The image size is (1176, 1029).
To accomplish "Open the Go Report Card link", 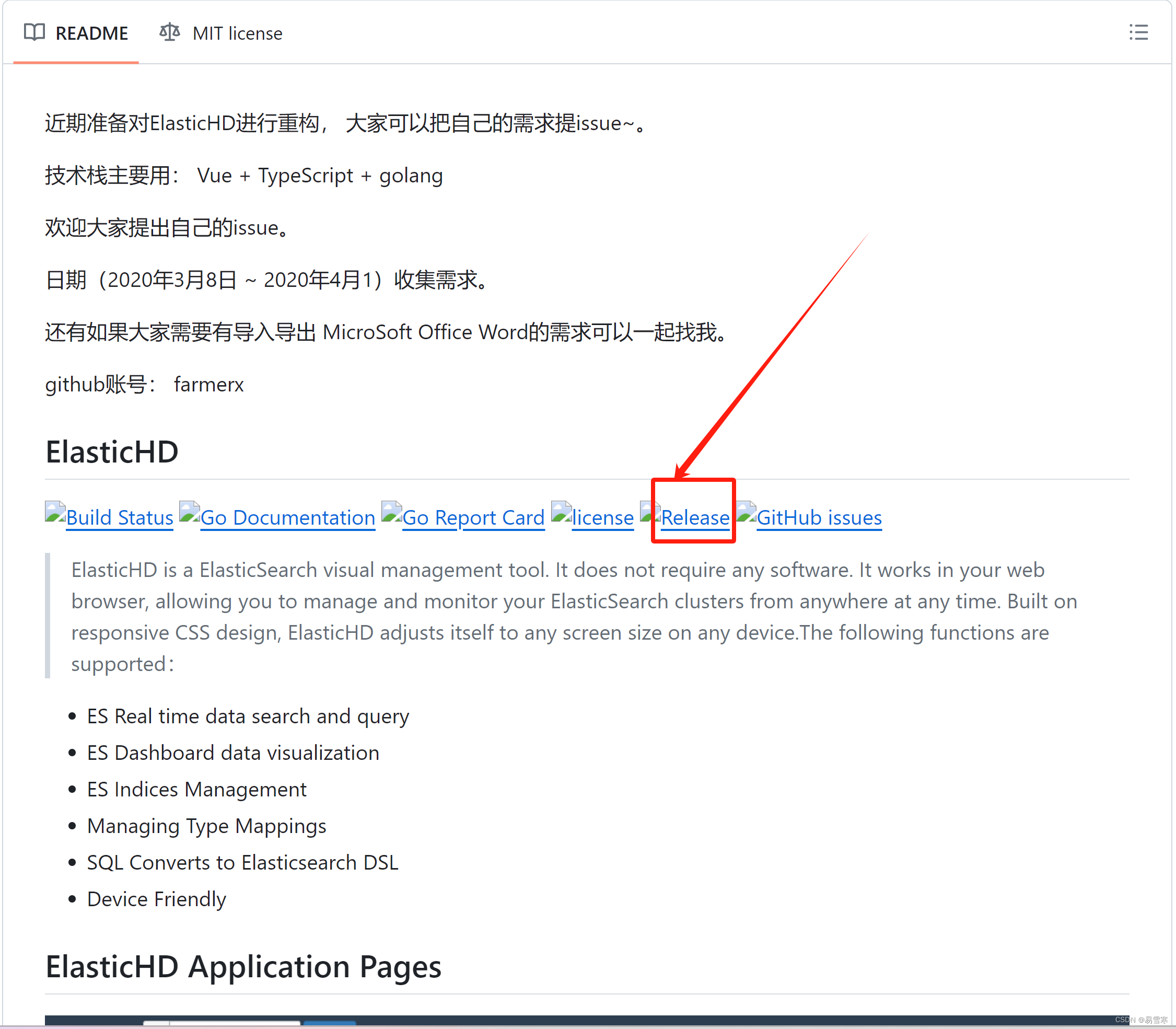I will tap(473, 517).
